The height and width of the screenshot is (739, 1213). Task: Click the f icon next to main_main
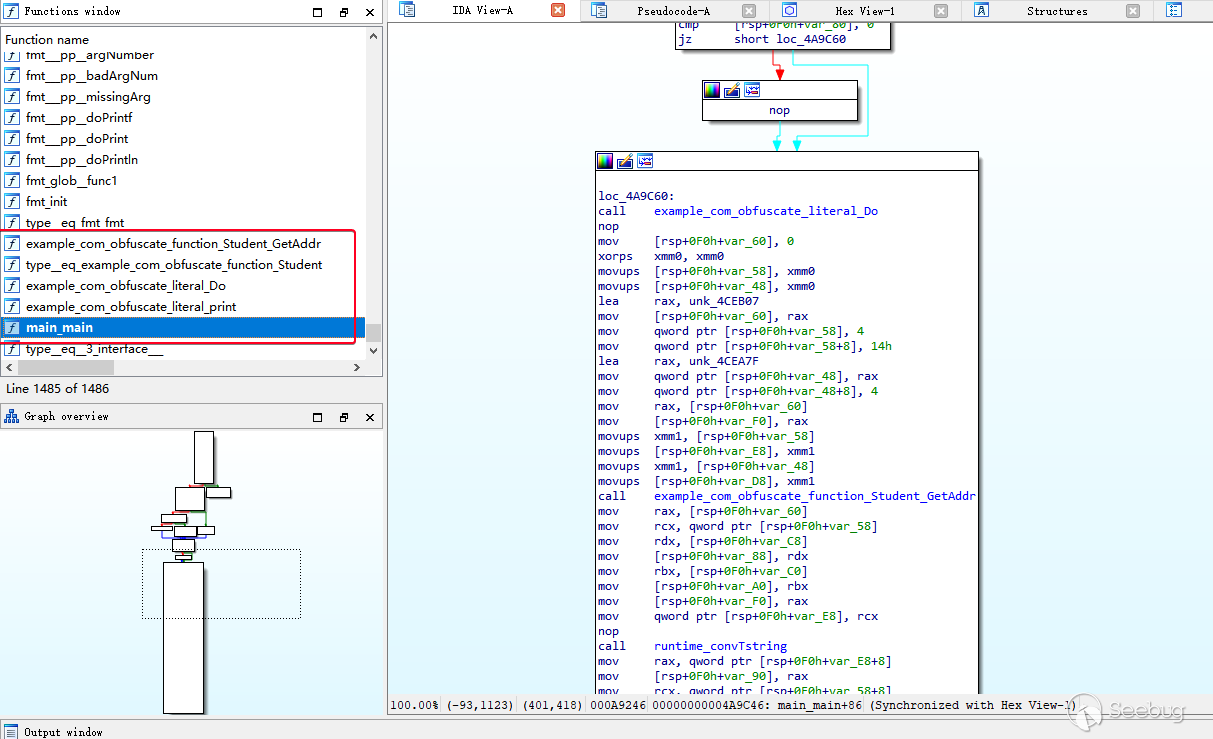point(11,327)
